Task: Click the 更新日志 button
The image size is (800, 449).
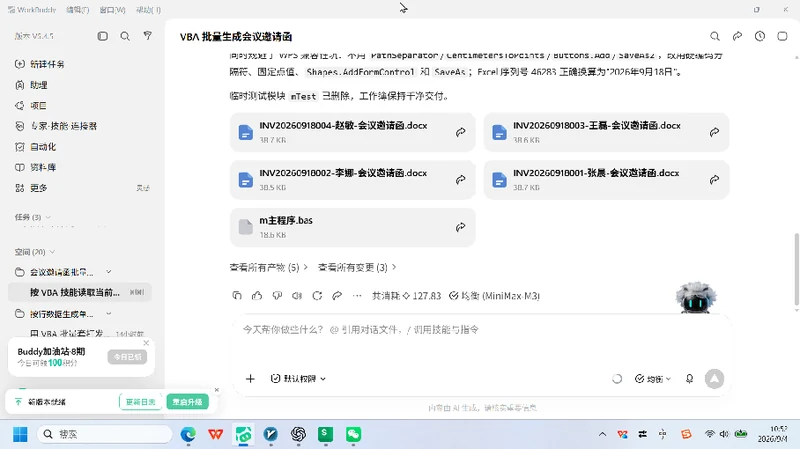Action: click(x=140, y=402)
